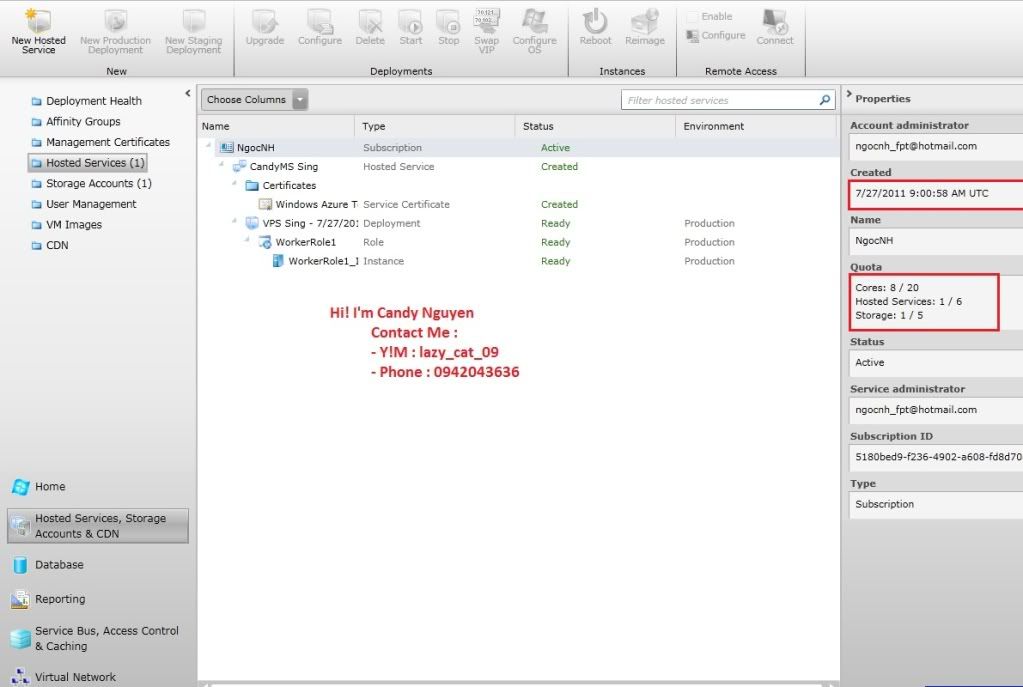Collapse the NgocNH subscription node
Screen dimensions: 1023x687
click(x=209, y=145)
